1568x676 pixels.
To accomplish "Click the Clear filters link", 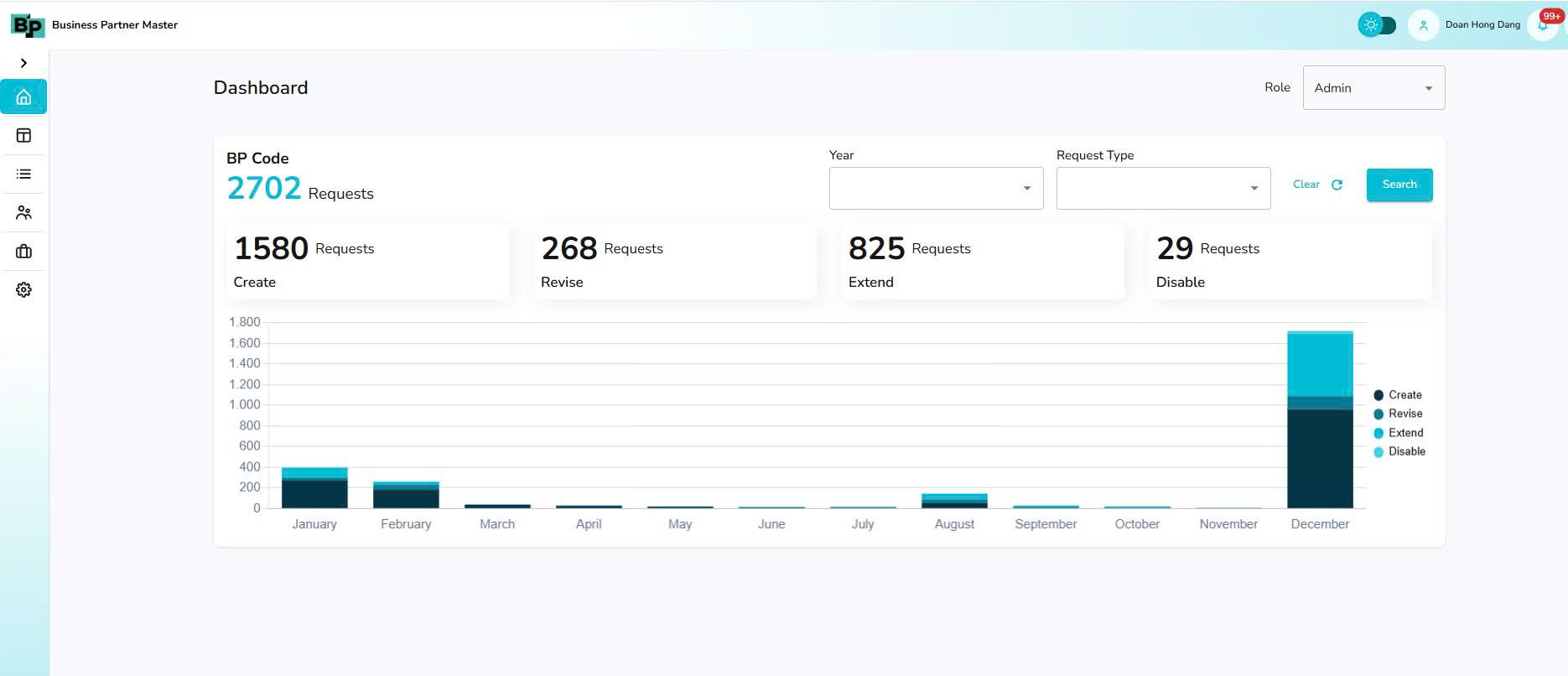I will [x=1316, y=185].
